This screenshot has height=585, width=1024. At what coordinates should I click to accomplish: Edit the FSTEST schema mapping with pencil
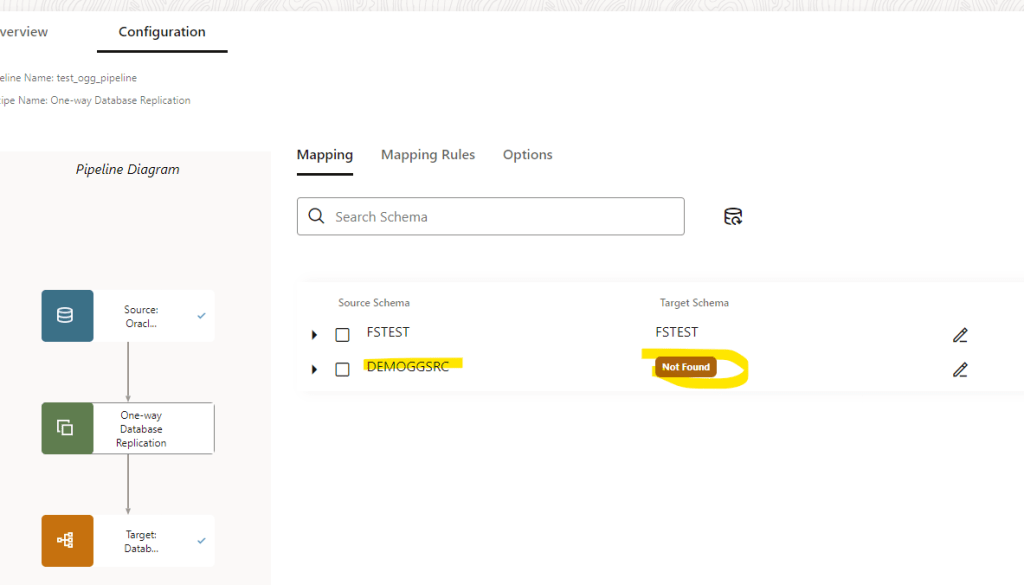click(x=960, y=335)
